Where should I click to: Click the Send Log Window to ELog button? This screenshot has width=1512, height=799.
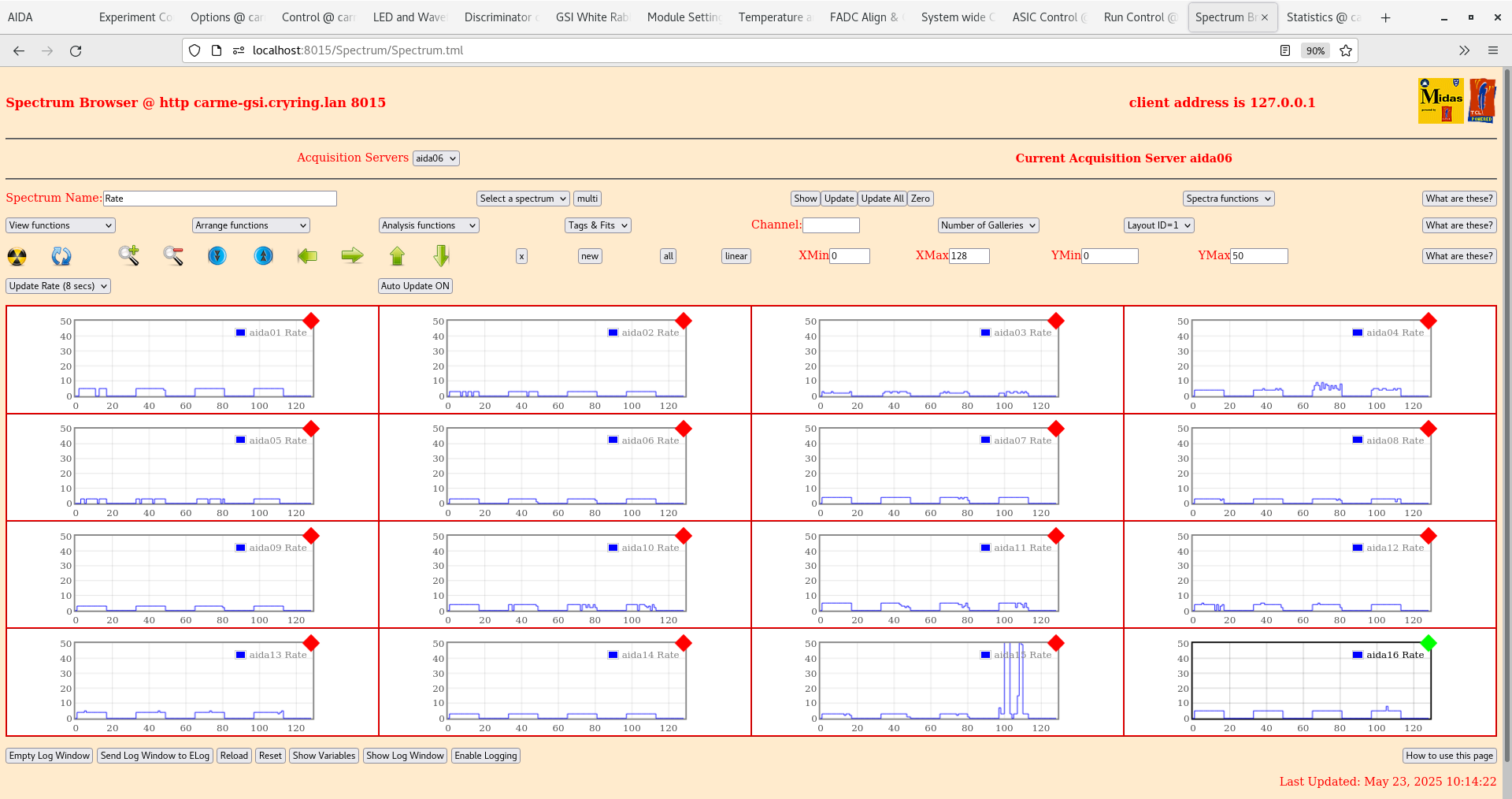point(154,756)
